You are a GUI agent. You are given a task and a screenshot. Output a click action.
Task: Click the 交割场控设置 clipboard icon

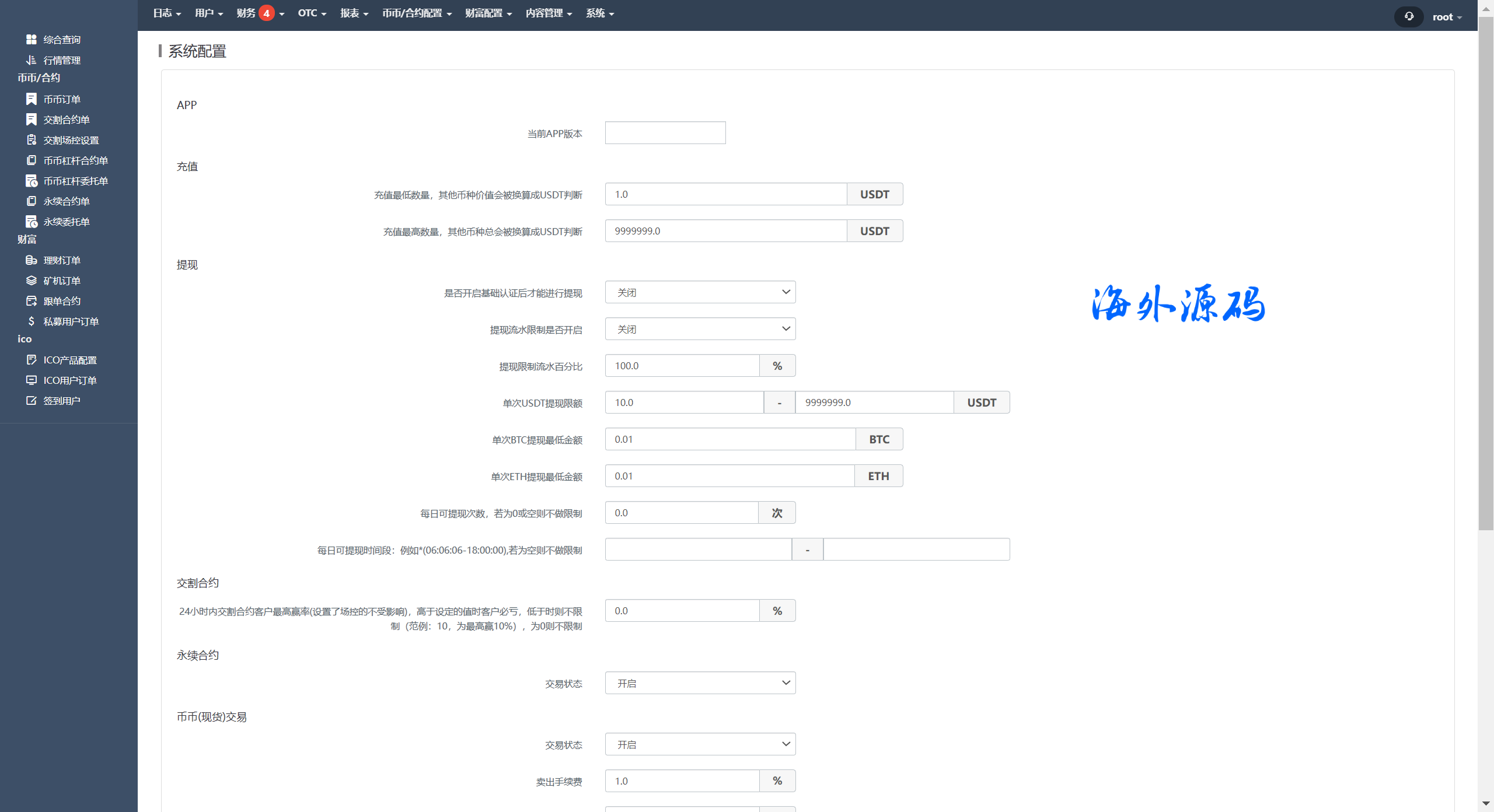(32, 139)
